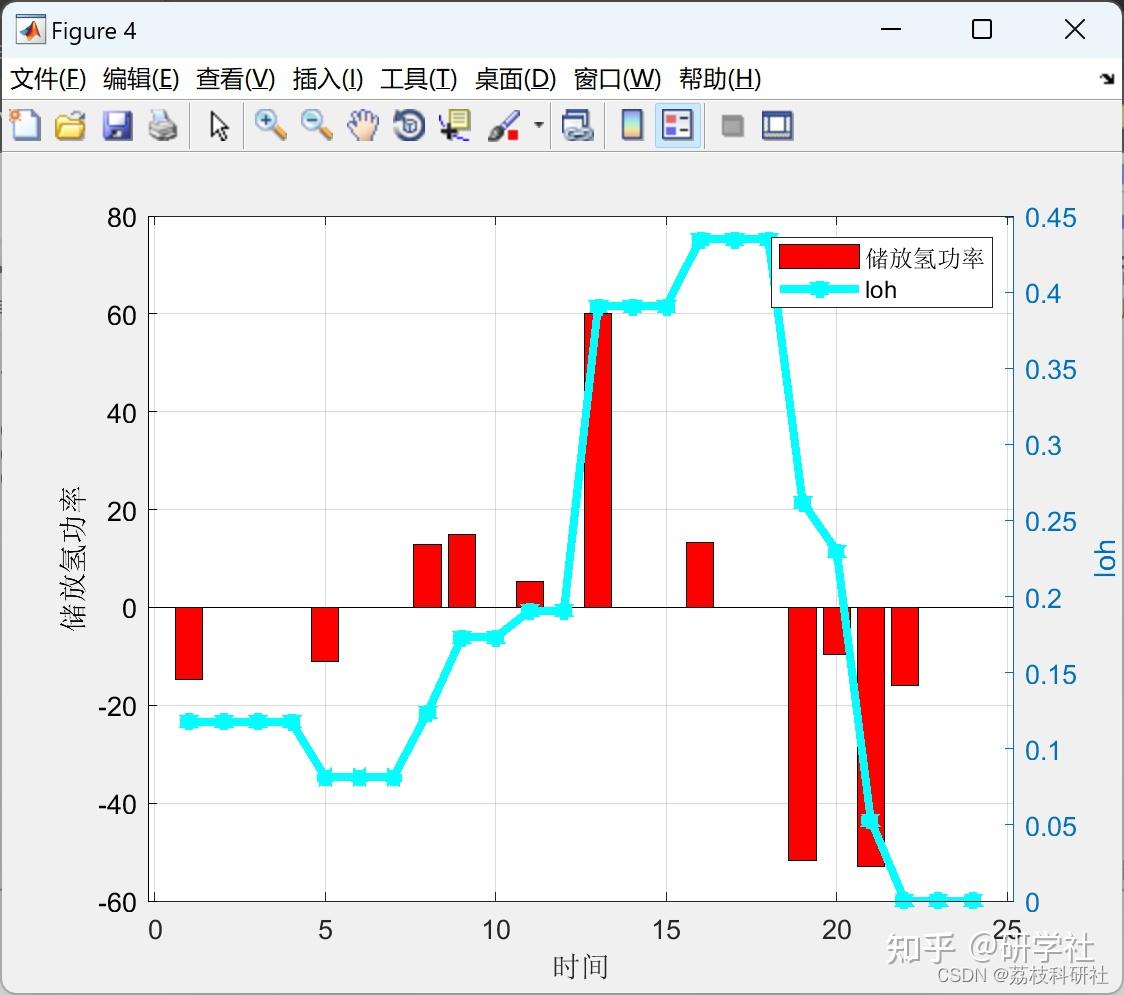Click the 储放氢功率 legend text

(925, 258)
